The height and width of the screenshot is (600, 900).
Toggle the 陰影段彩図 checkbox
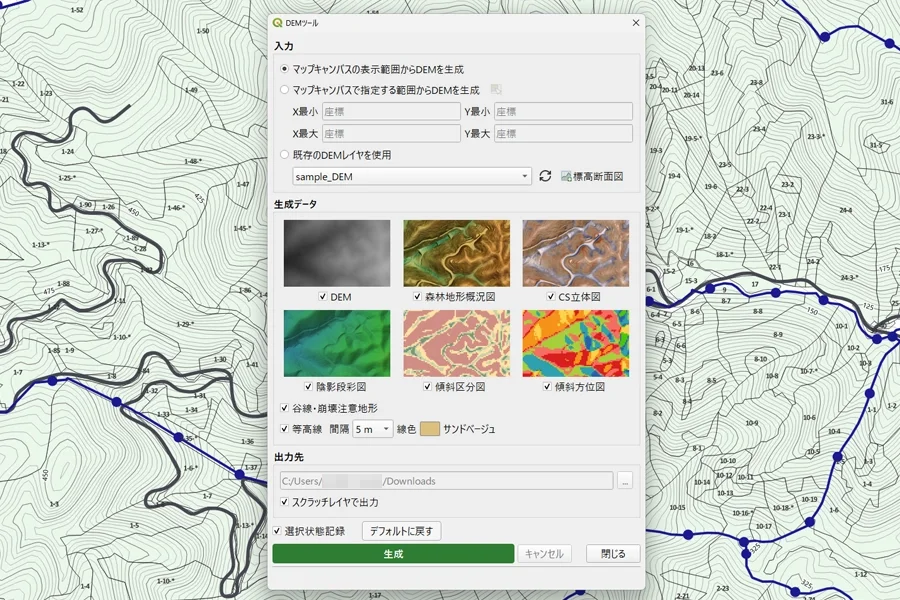tap(308, 386)
